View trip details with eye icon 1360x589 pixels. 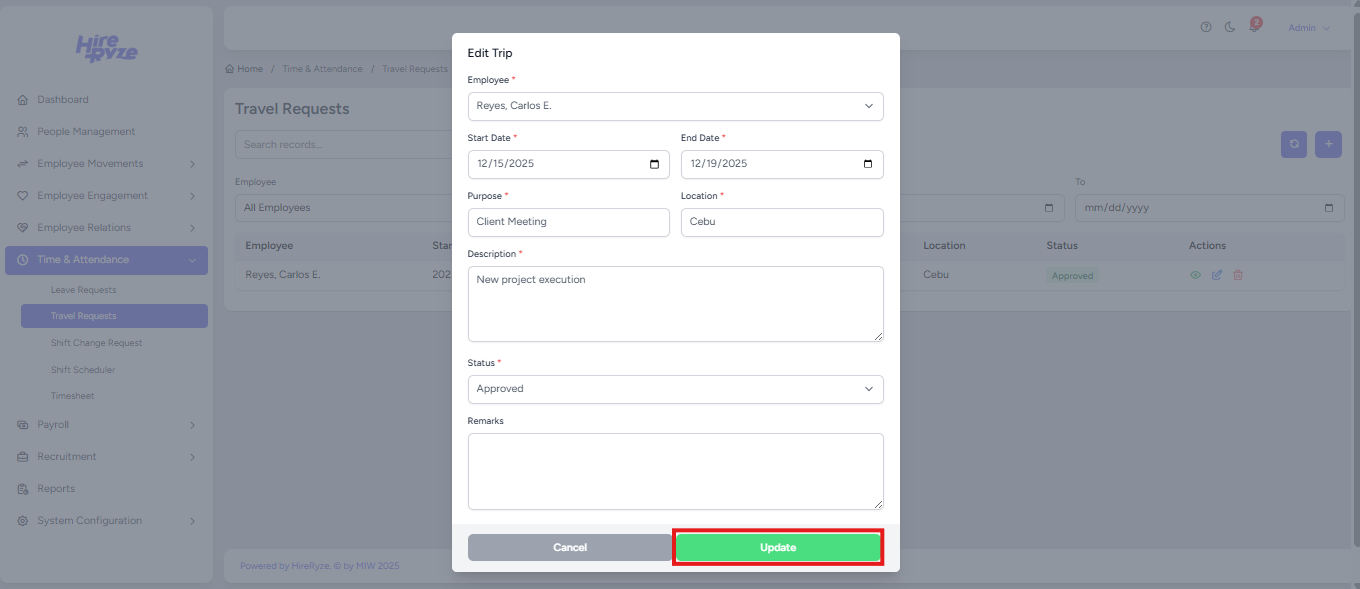1195,275
